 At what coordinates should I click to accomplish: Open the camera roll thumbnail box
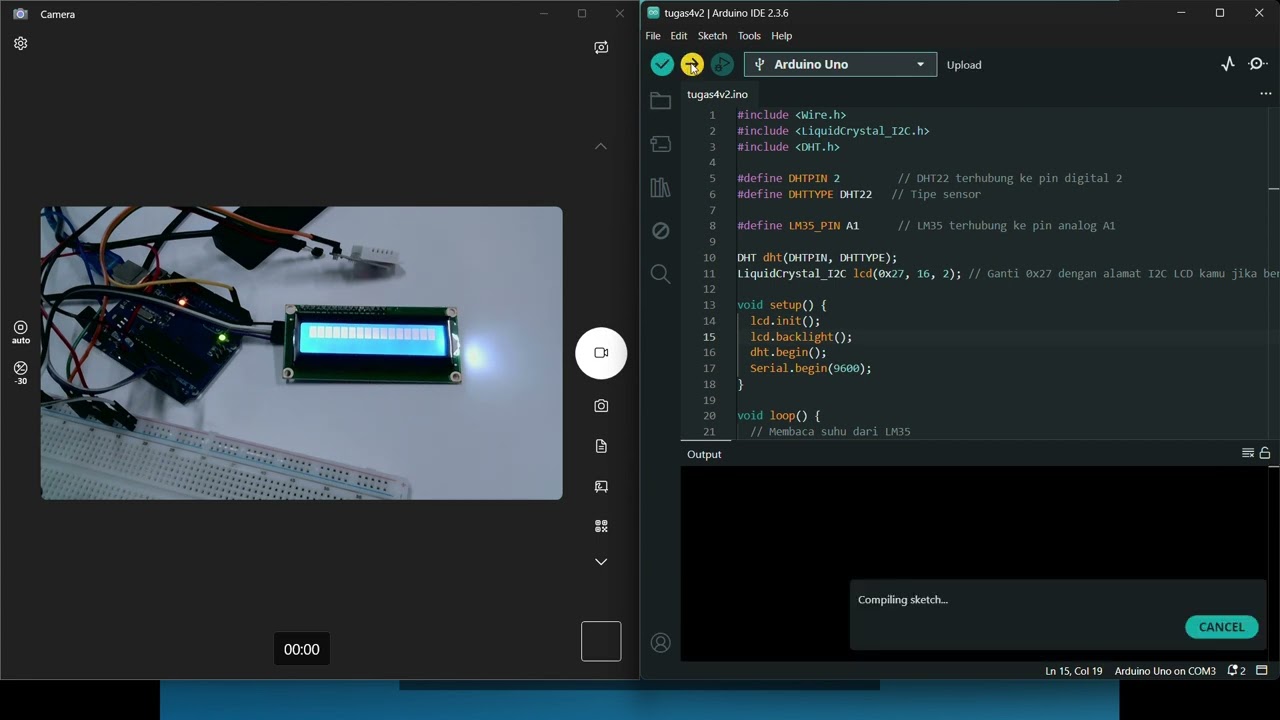point(601,642)
